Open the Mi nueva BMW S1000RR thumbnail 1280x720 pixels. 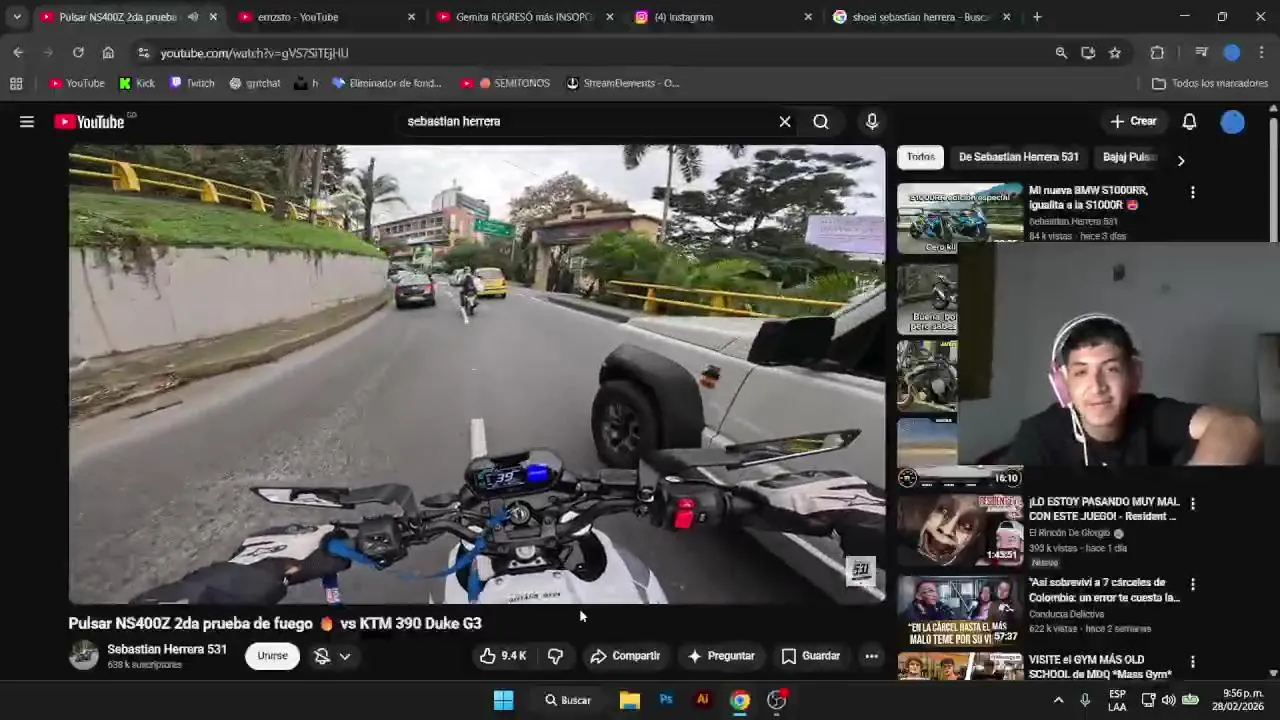coord(960,217)
